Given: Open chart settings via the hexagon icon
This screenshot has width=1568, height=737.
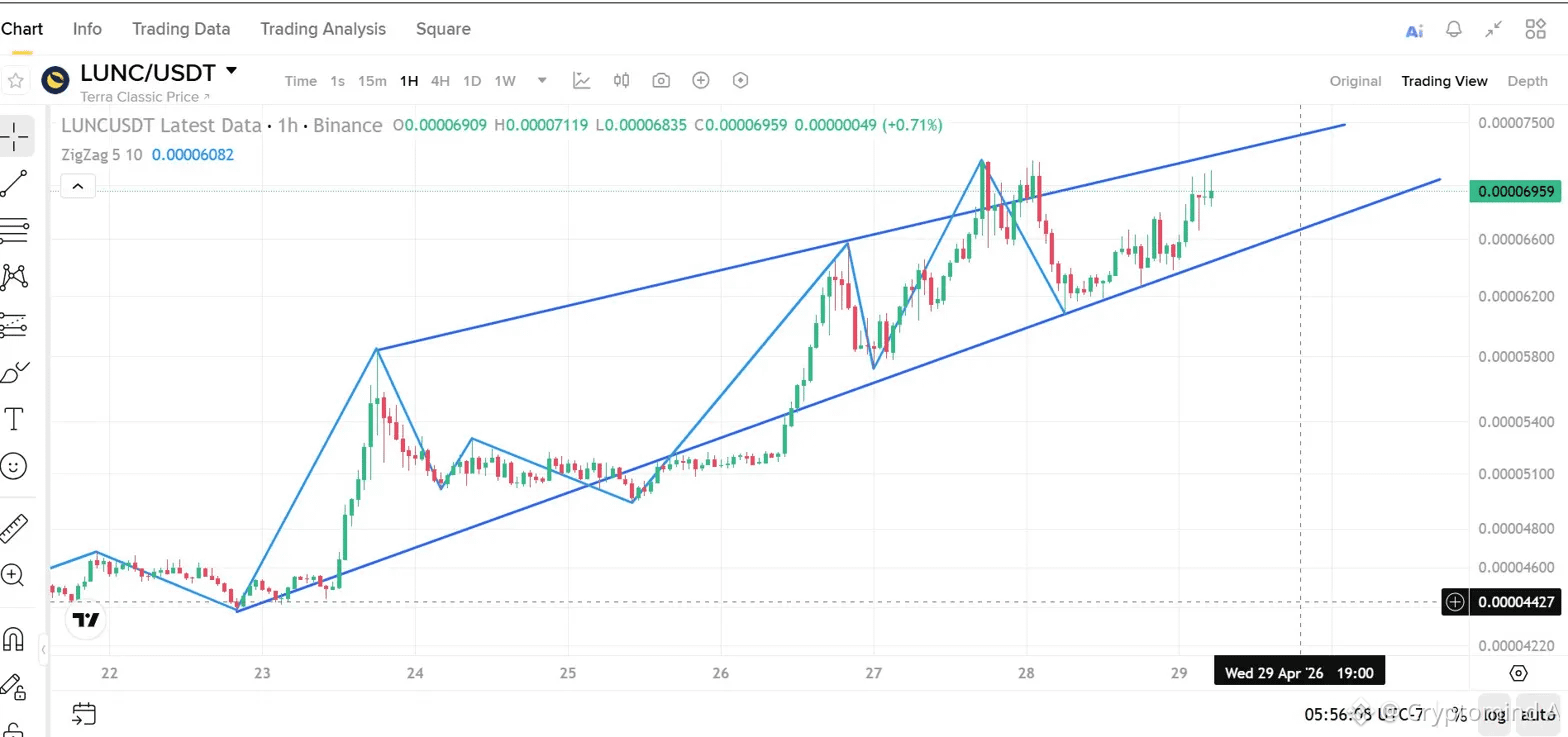Looking at the screenshot, I should tap(741, 80).
